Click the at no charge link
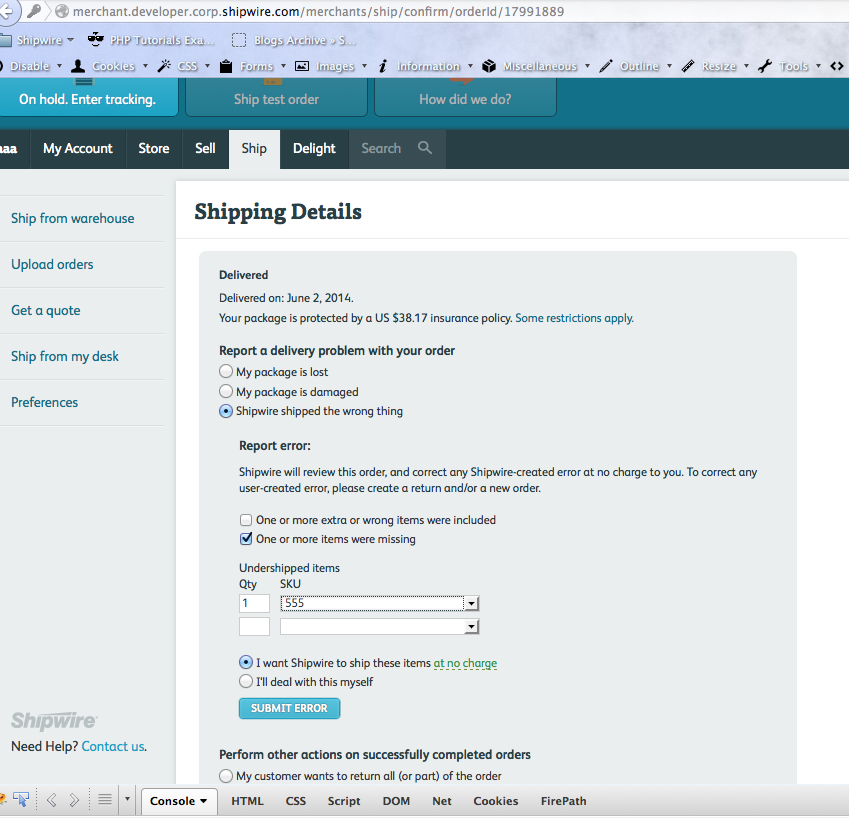The width and height of the screenshot is (849, 818). point(465,663)
